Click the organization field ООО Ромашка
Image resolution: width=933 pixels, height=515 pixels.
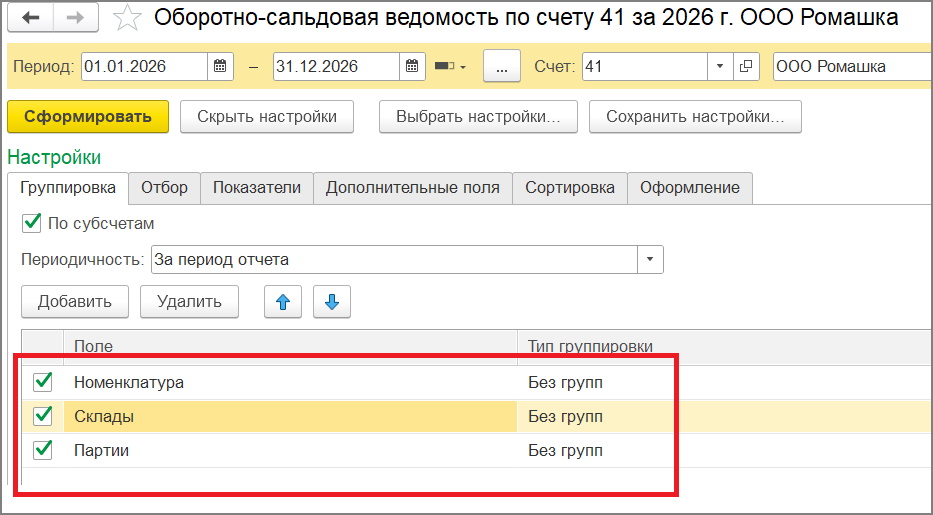pyautogui.click(x=853, y=66)
